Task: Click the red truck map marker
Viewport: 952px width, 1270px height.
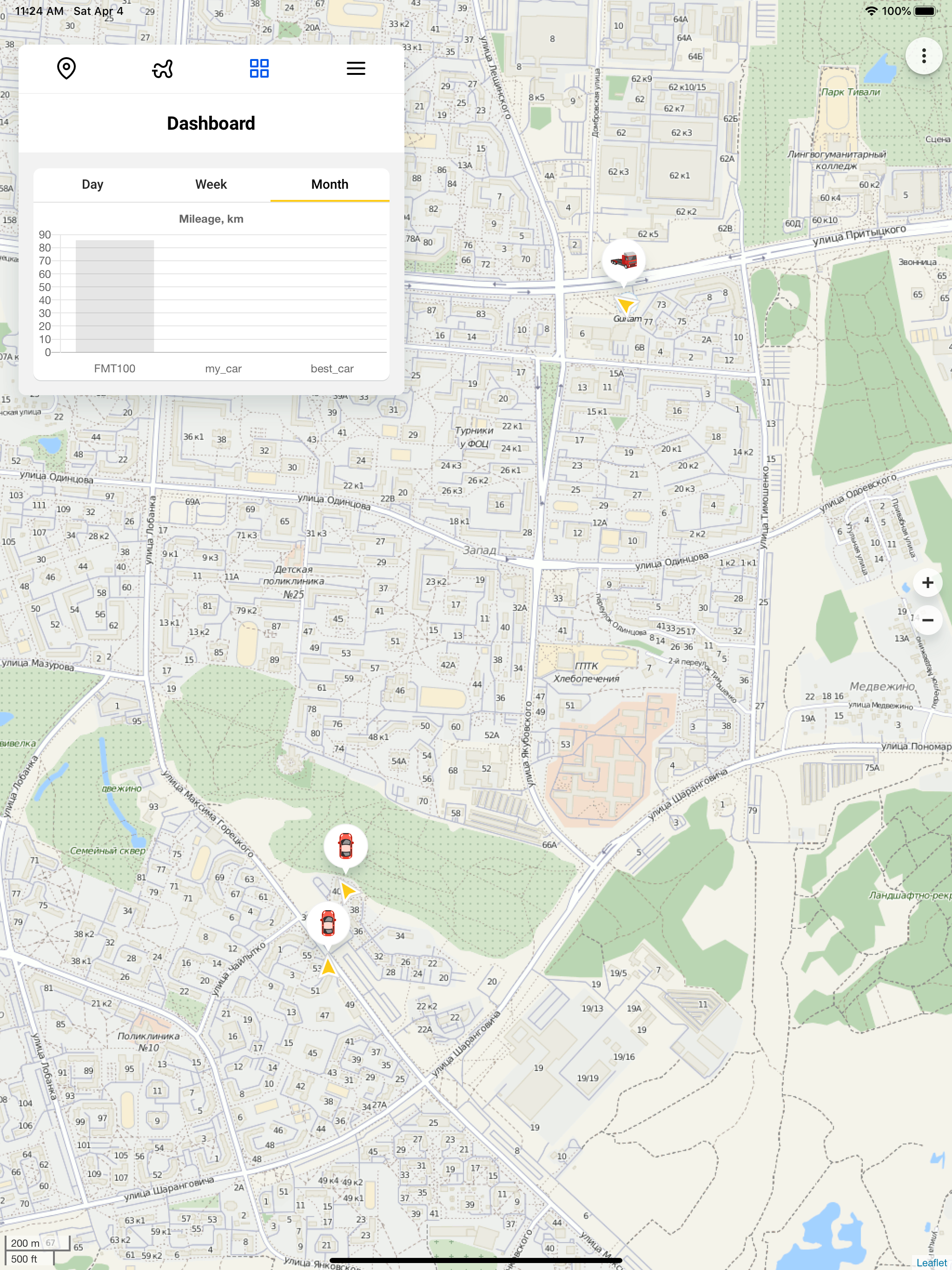Action: [623, 261]
